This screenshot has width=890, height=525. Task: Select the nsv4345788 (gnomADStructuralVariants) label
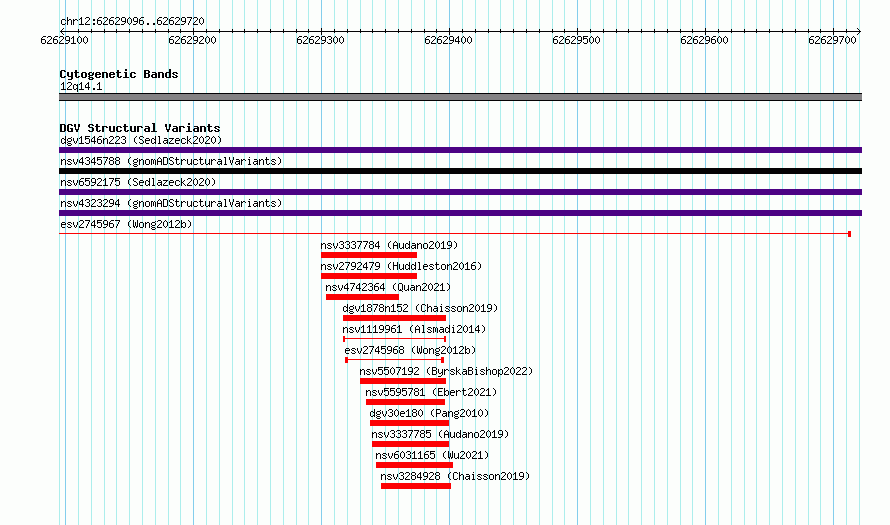[x=171, y=161]
